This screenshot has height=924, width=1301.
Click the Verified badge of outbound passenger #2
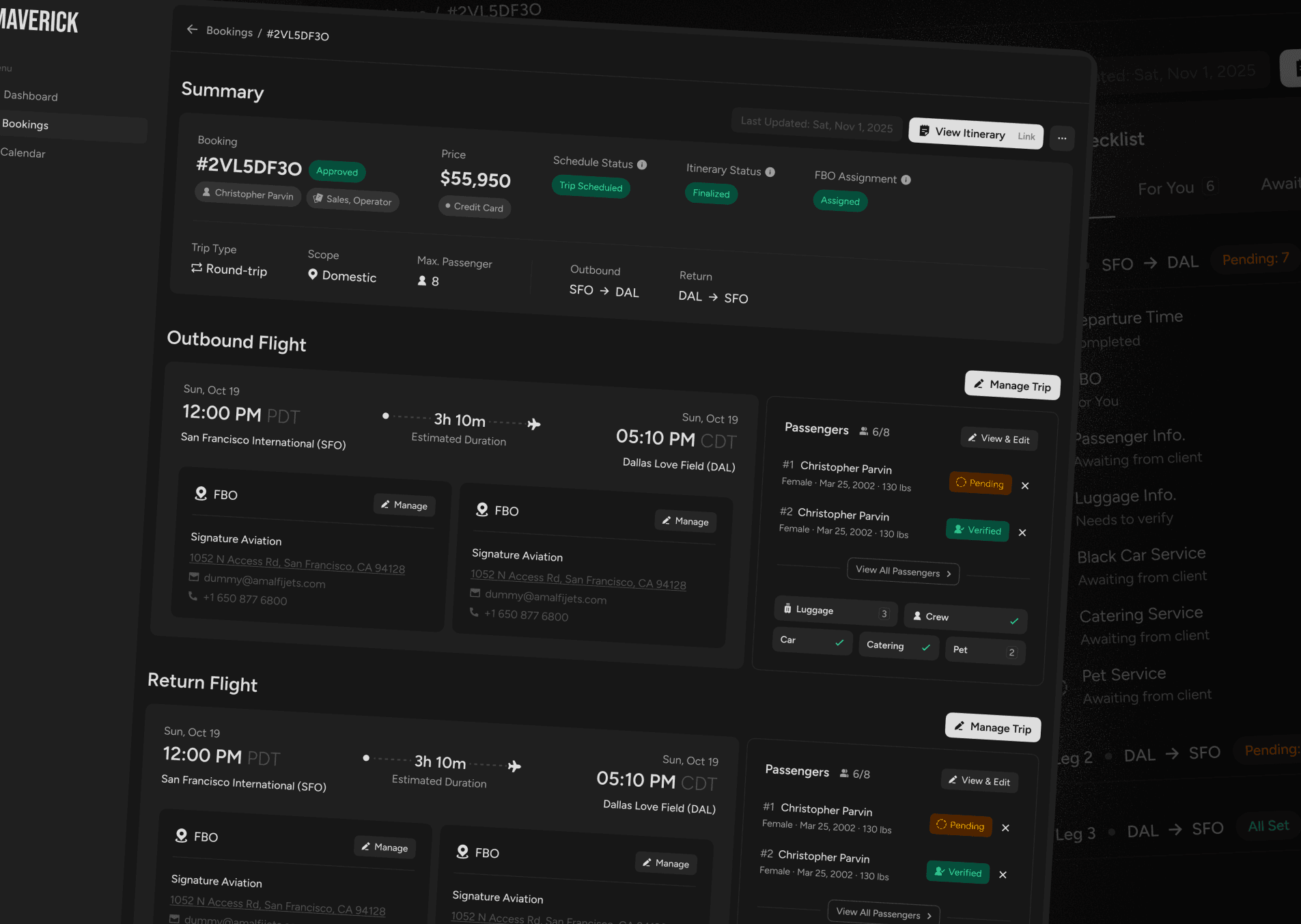(977, 530)
